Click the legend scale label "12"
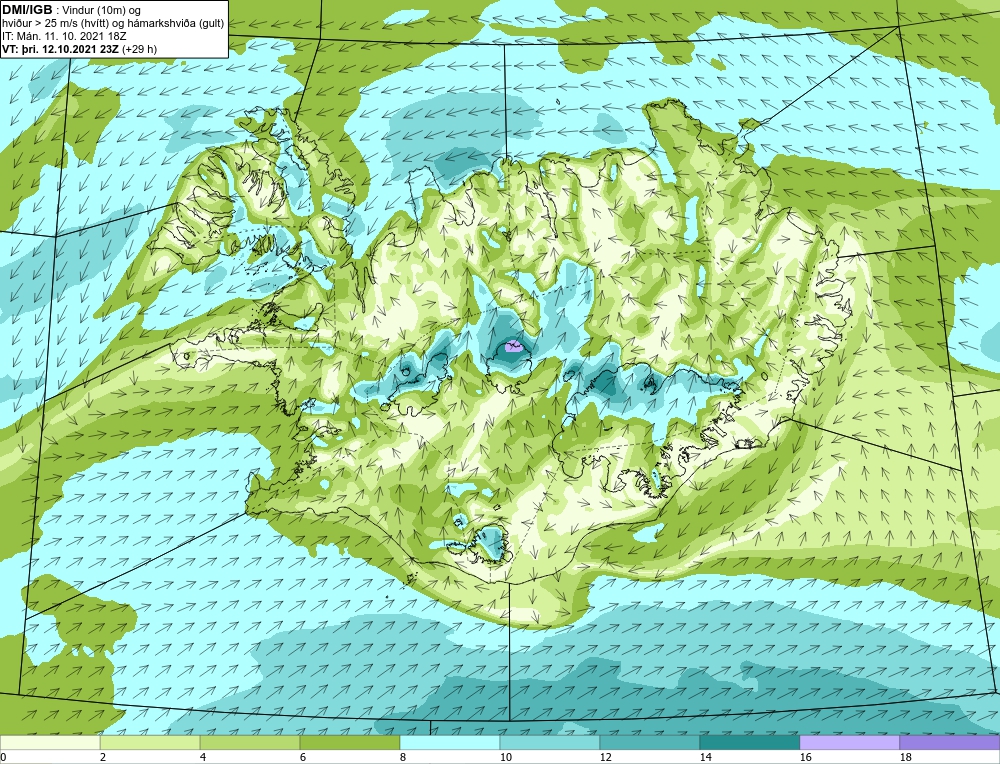Image resolution: width=1000 pixels, height=764 pixels. tap(605, 757)
